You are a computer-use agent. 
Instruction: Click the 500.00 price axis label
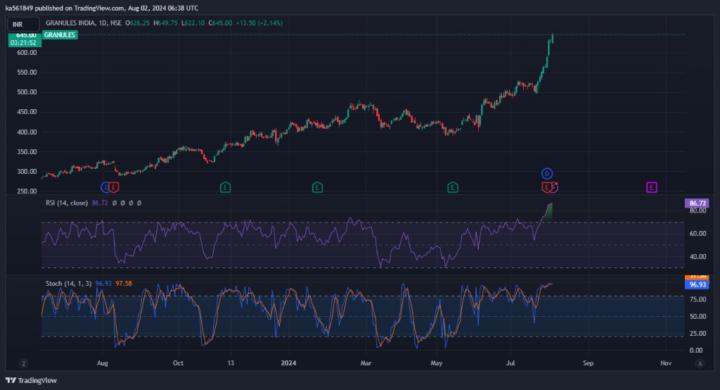pos(27,92)
